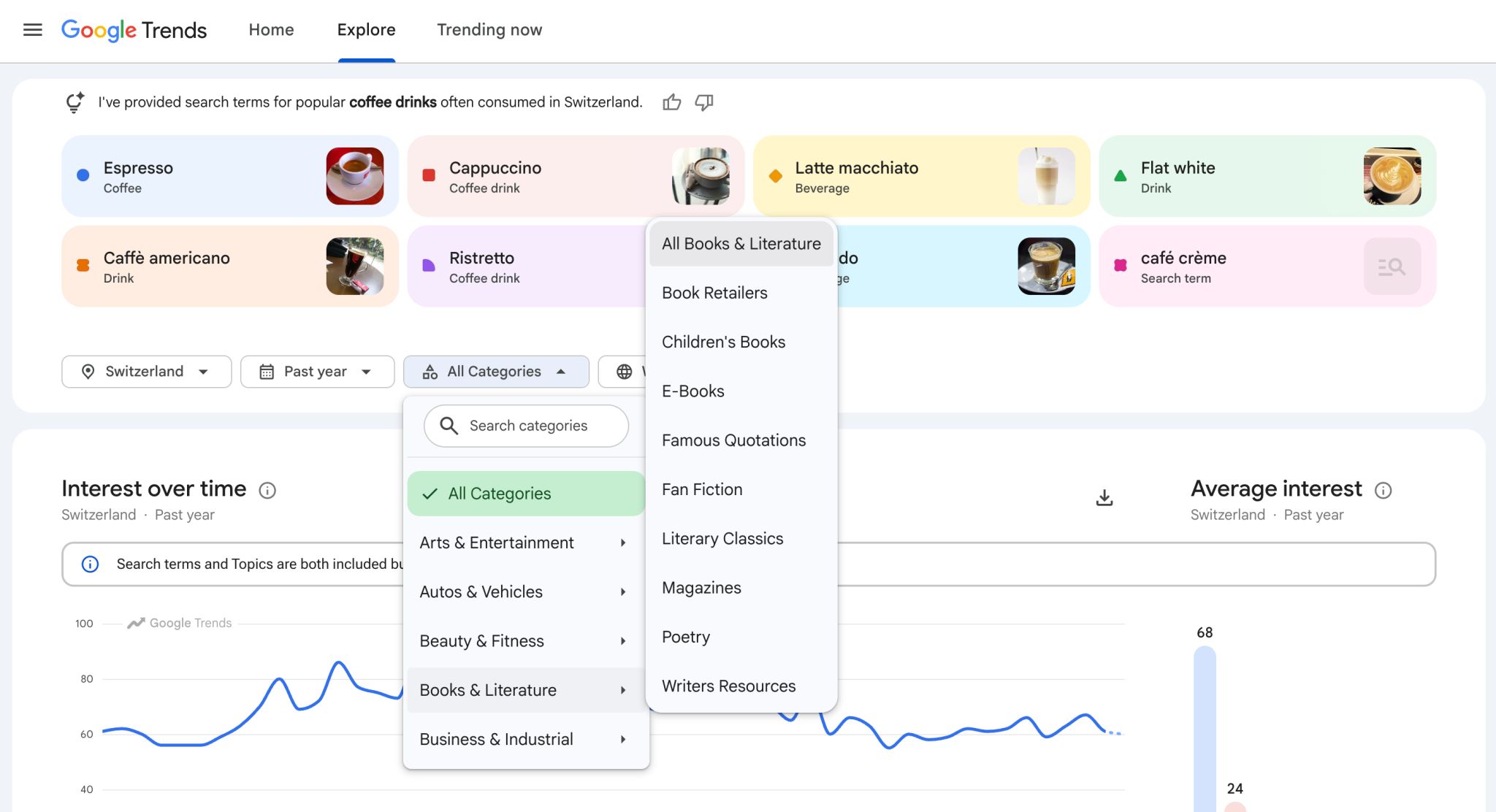This screenshot has height=812, width=1496.
Task: Open the café crème search term card
Action: [1267, 267]
